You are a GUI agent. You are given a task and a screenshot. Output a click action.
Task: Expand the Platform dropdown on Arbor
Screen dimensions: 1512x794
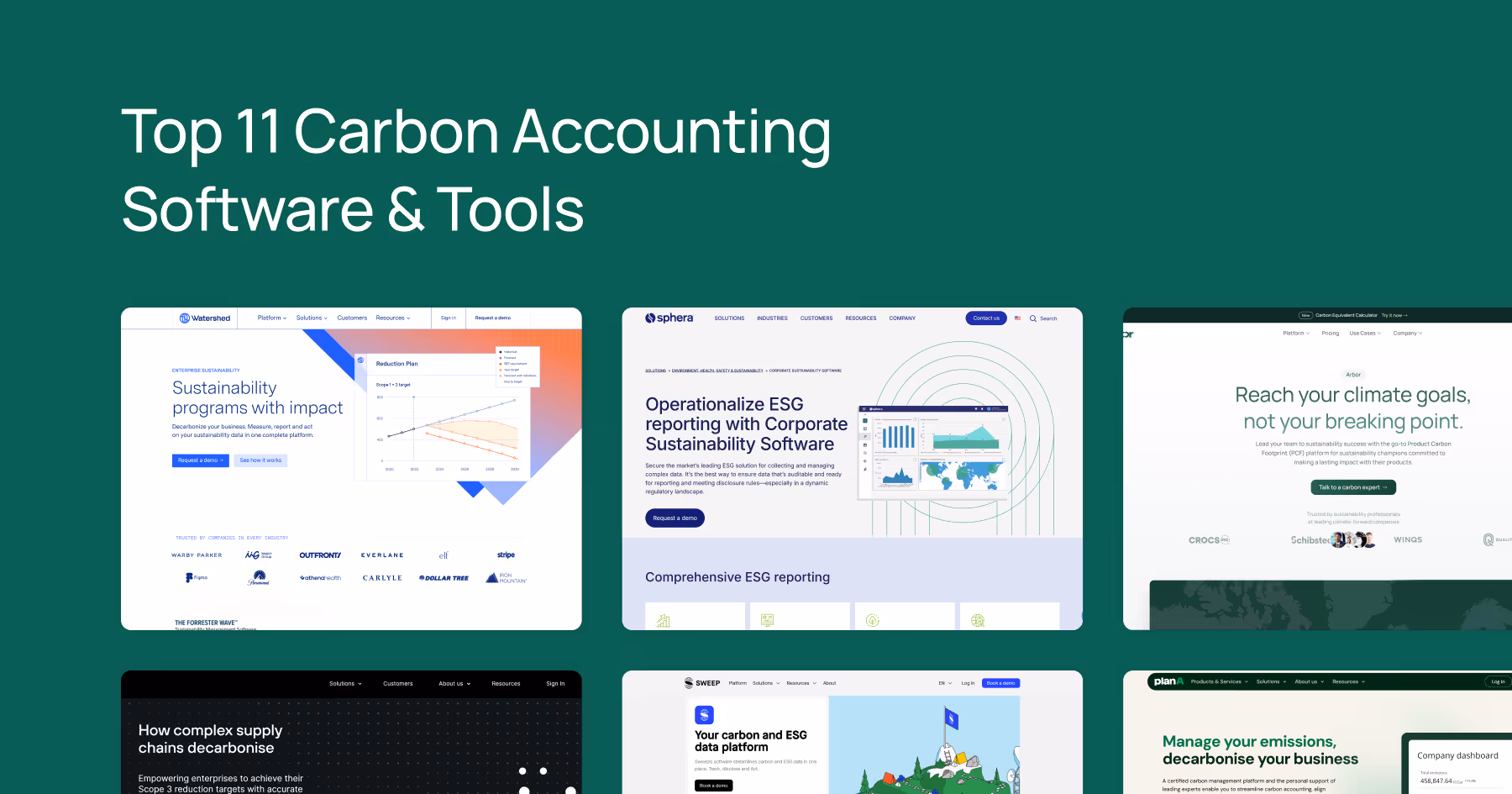(x=1296, y=334)
